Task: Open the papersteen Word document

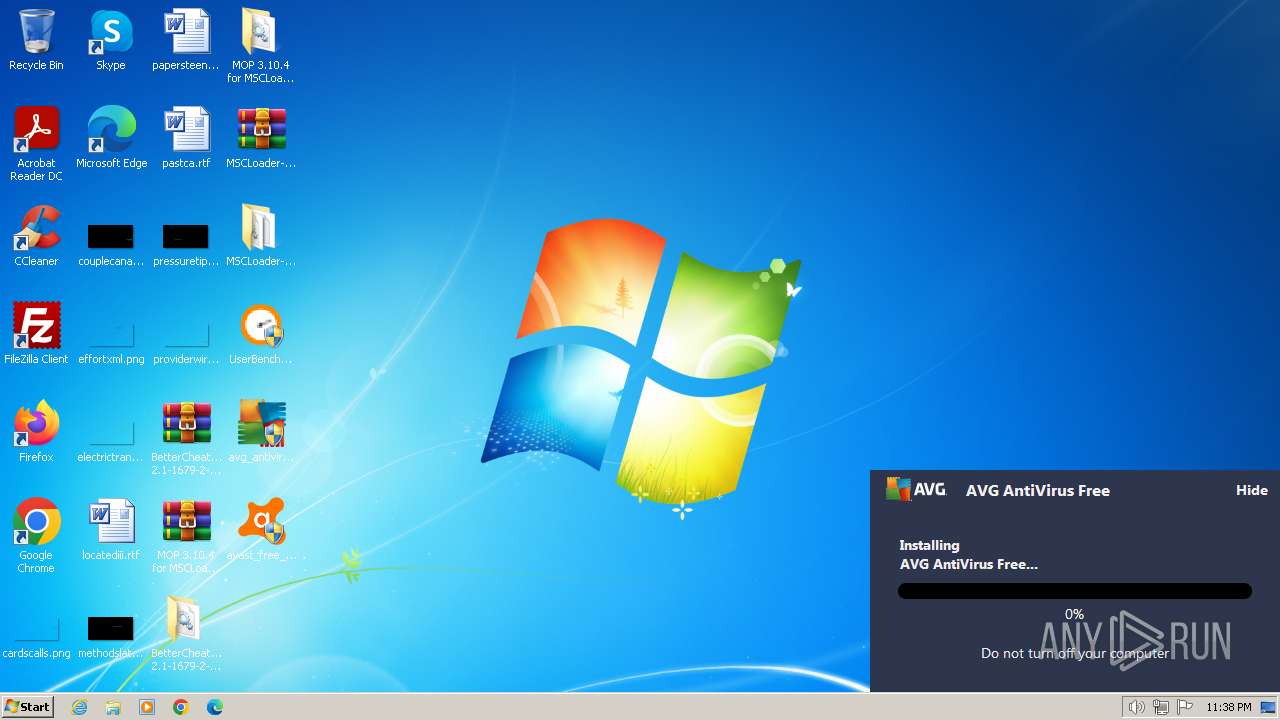Action: [186, 40]
